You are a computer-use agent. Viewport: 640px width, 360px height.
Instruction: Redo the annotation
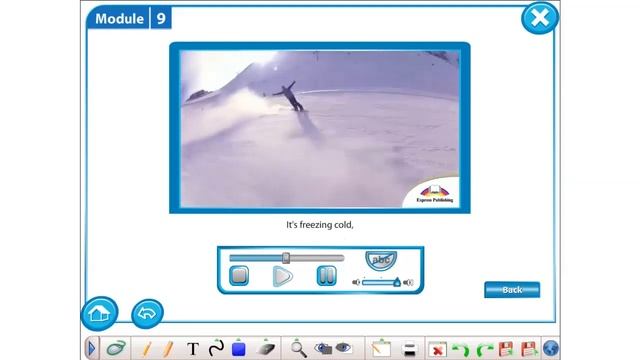point(484,350)
